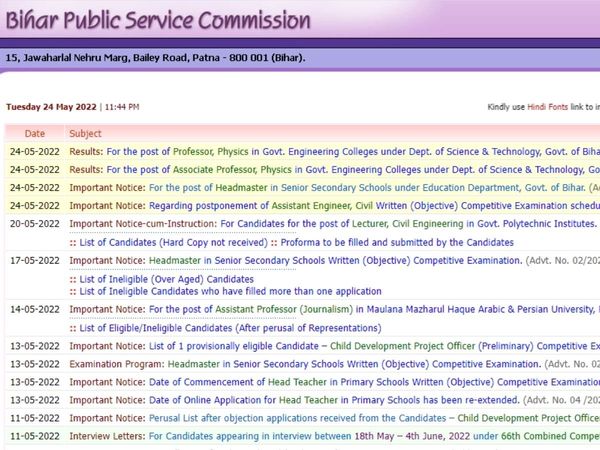
Task: Open List of Ineligible (Over Aged) Candidates
Action: (x=166, y=279)
